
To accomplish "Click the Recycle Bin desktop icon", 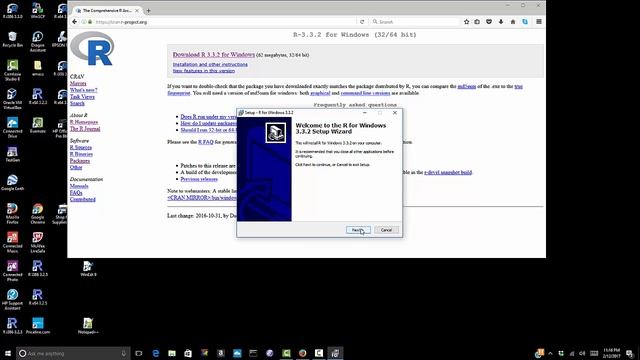I will pyautogui.click(x=12, y=40).
